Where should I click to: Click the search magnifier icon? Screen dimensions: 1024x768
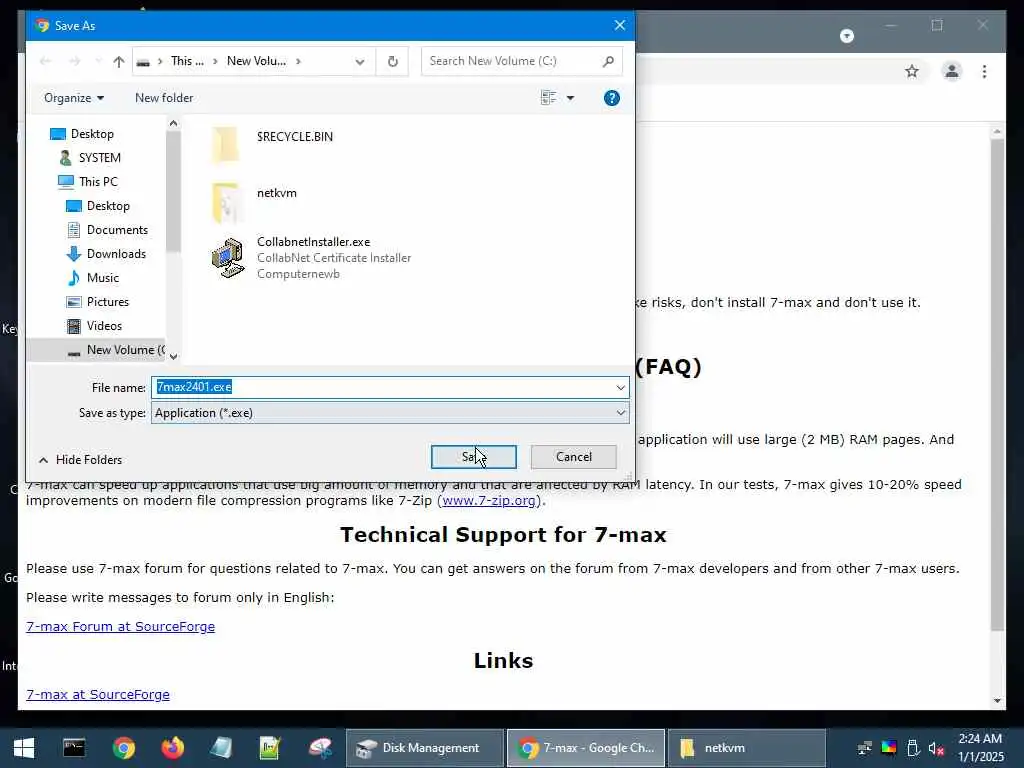tap(608, 61)
